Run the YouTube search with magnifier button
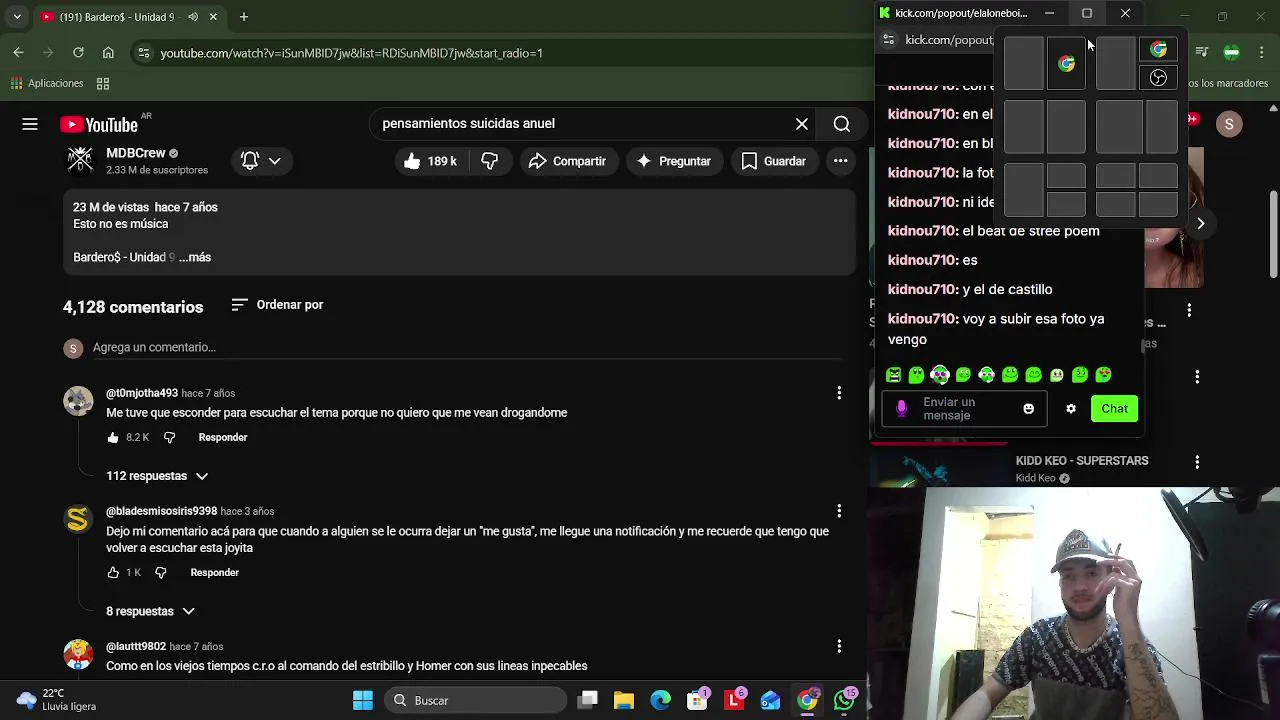 [842, 124]
